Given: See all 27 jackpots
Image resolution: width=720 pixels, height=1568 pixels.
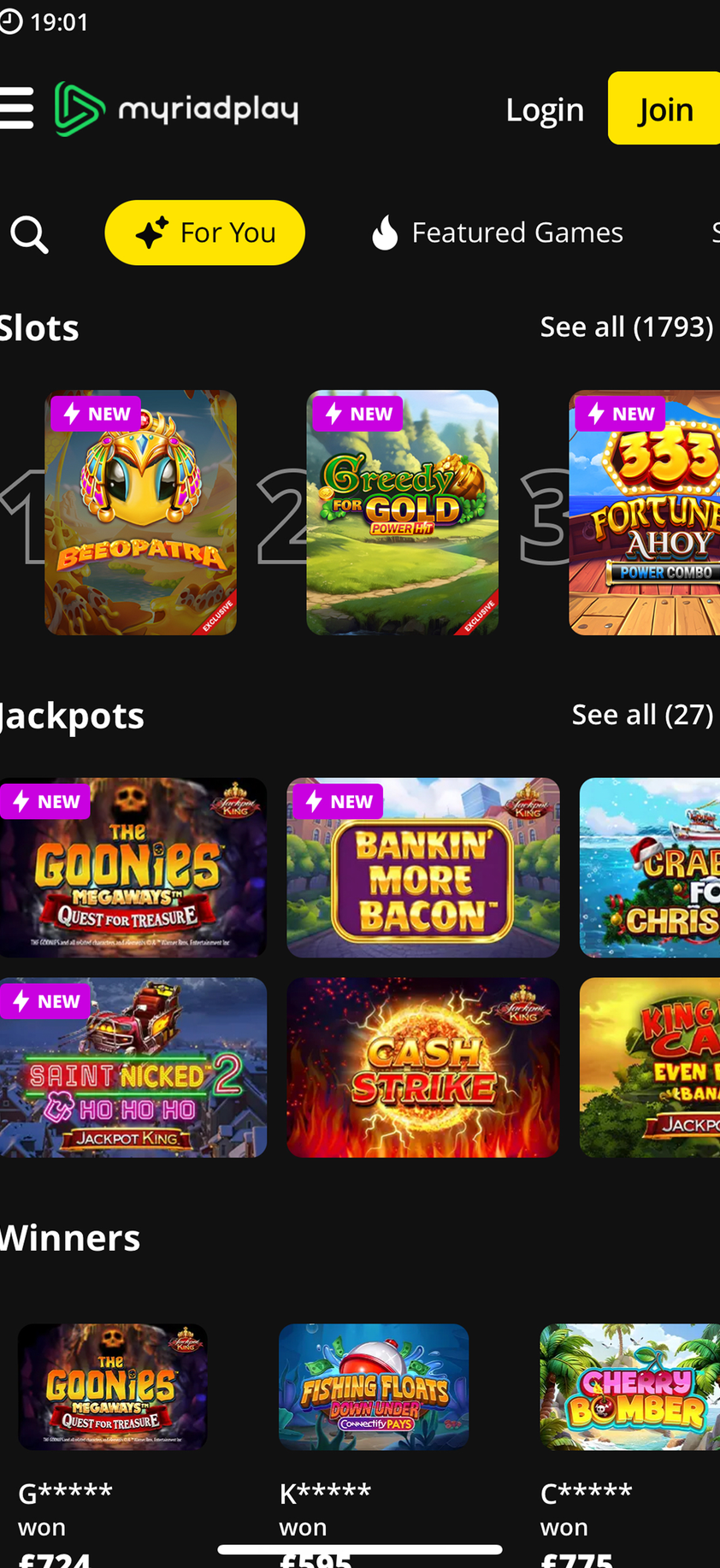Looking at the screenshot, I should click(x=642, y=715).
